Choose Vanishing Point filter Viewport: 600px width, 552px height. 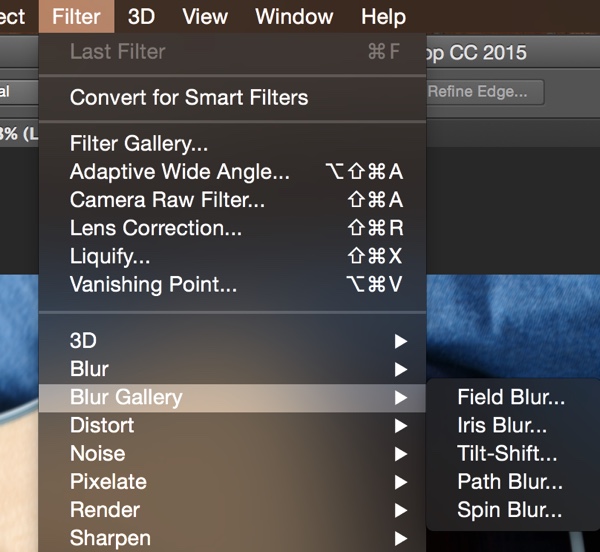tap(154, 284)
